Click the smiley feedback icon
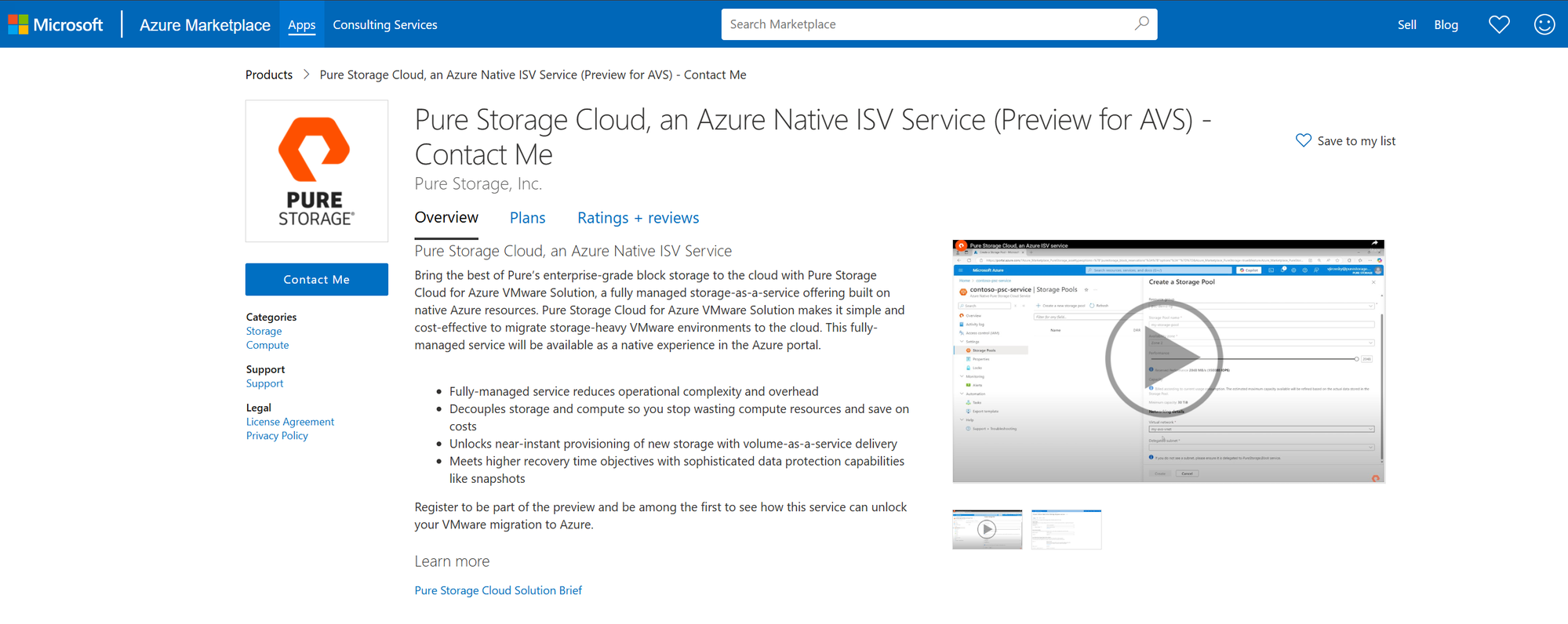1568x624 pixels. 1544,24
